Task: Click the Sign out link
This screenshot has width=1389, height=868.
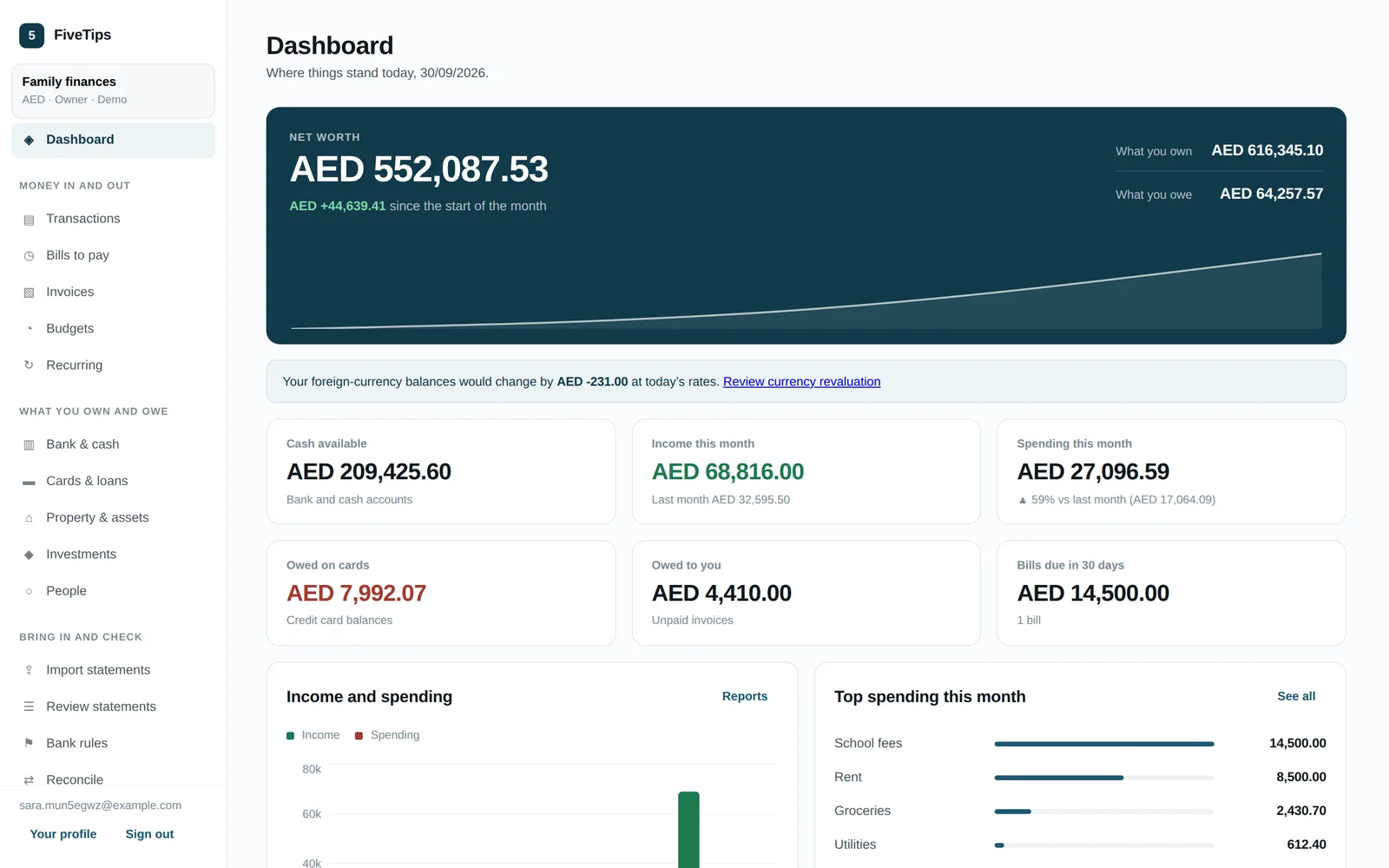Action: [x=149, y=834]
